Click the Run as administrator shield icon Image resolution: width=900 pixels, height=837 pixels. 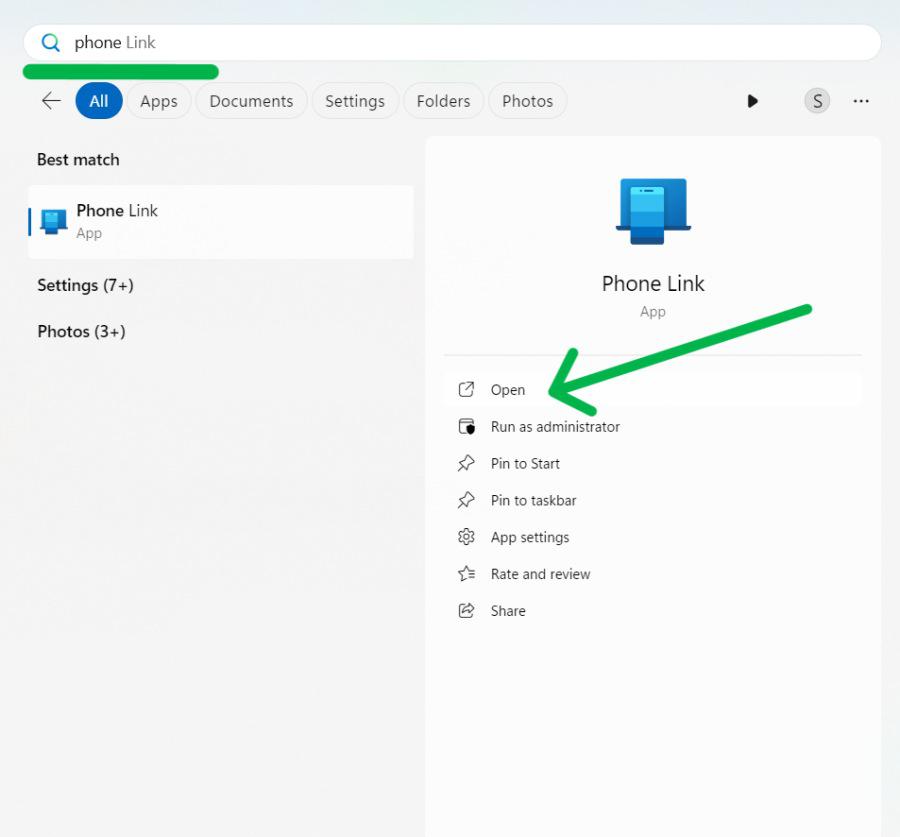click(x=466, y=426)
